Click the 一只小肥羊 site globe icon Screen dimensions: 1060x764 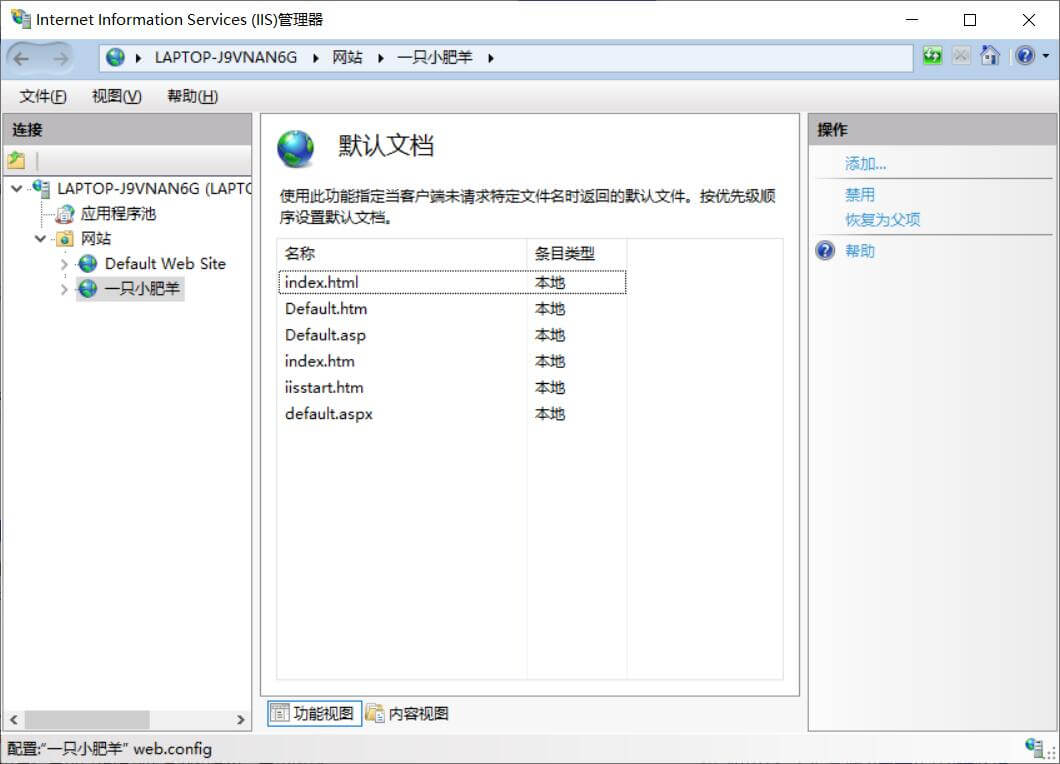pos(88,289)
